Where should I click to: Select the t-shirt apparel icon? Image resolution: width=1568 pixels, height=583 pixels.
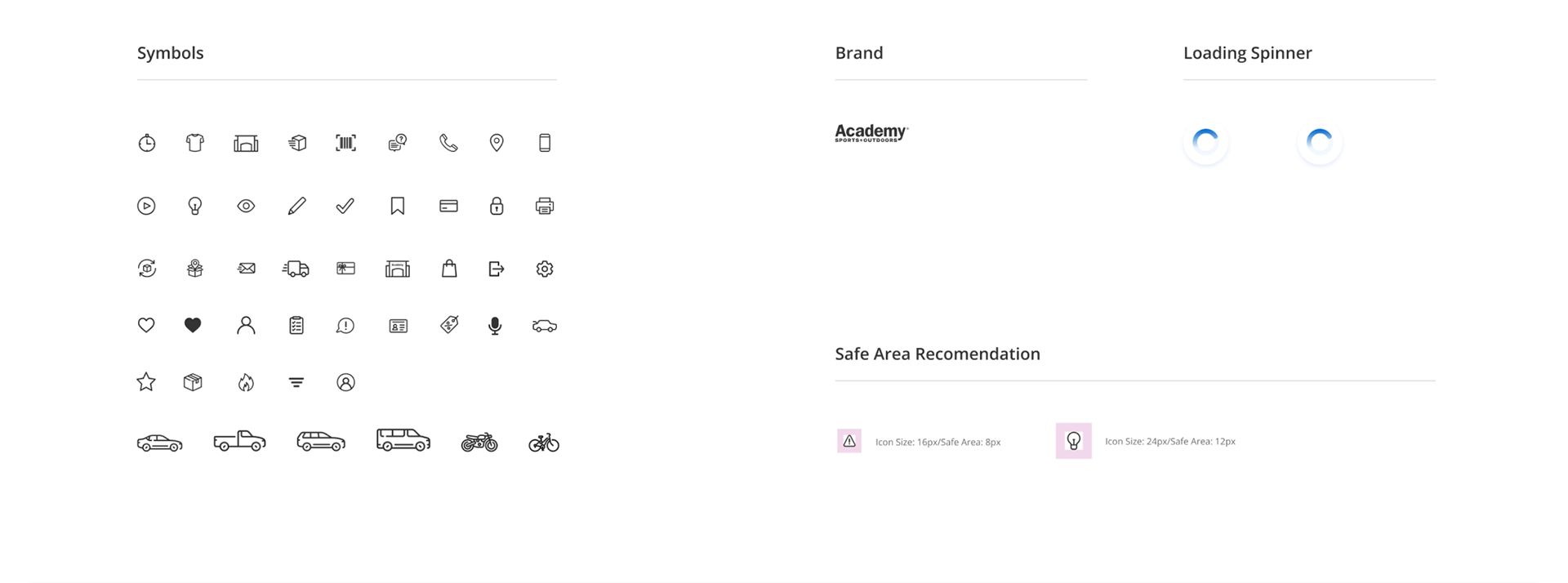(x=194, y=143)
